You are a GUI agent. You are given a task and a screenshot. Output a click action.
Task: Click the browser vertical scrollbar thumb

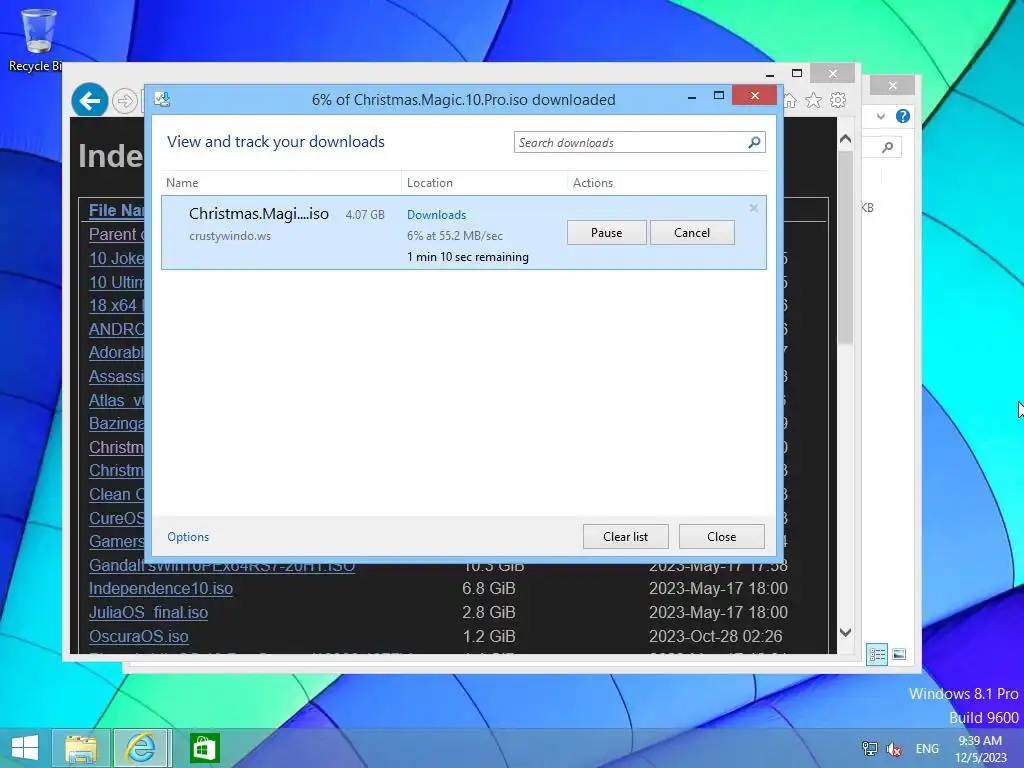point(845,247)
